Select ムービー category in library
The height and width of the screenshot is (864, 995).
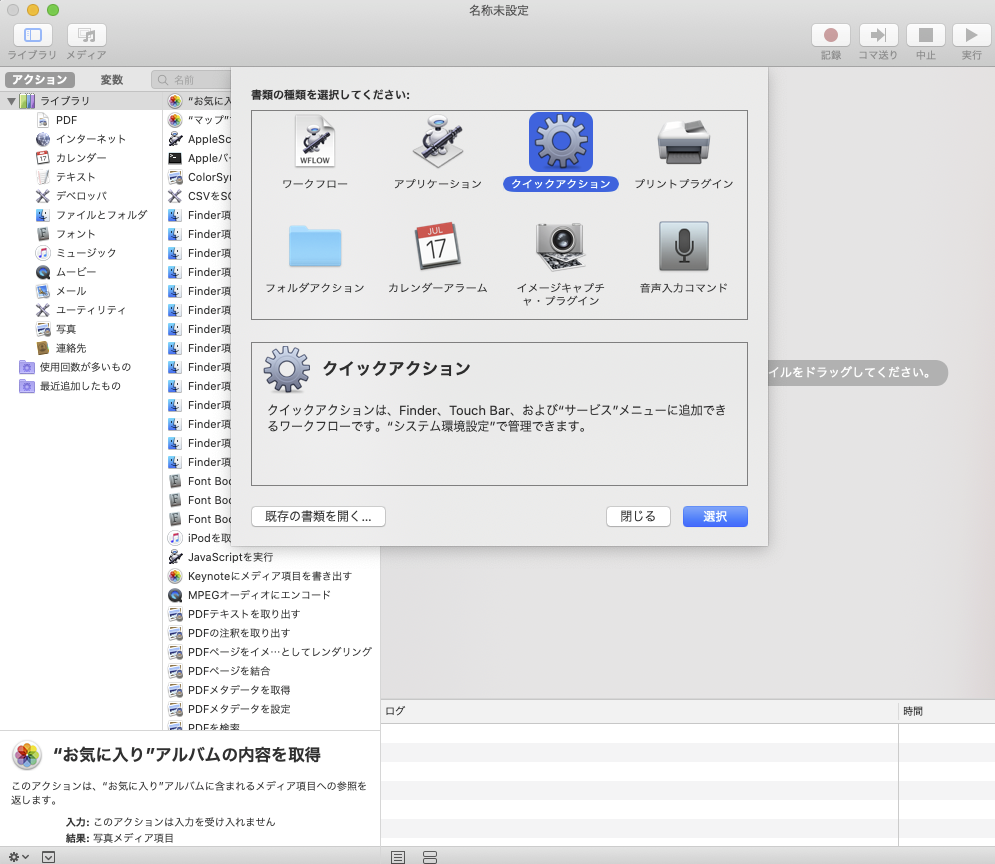point(76,272)
